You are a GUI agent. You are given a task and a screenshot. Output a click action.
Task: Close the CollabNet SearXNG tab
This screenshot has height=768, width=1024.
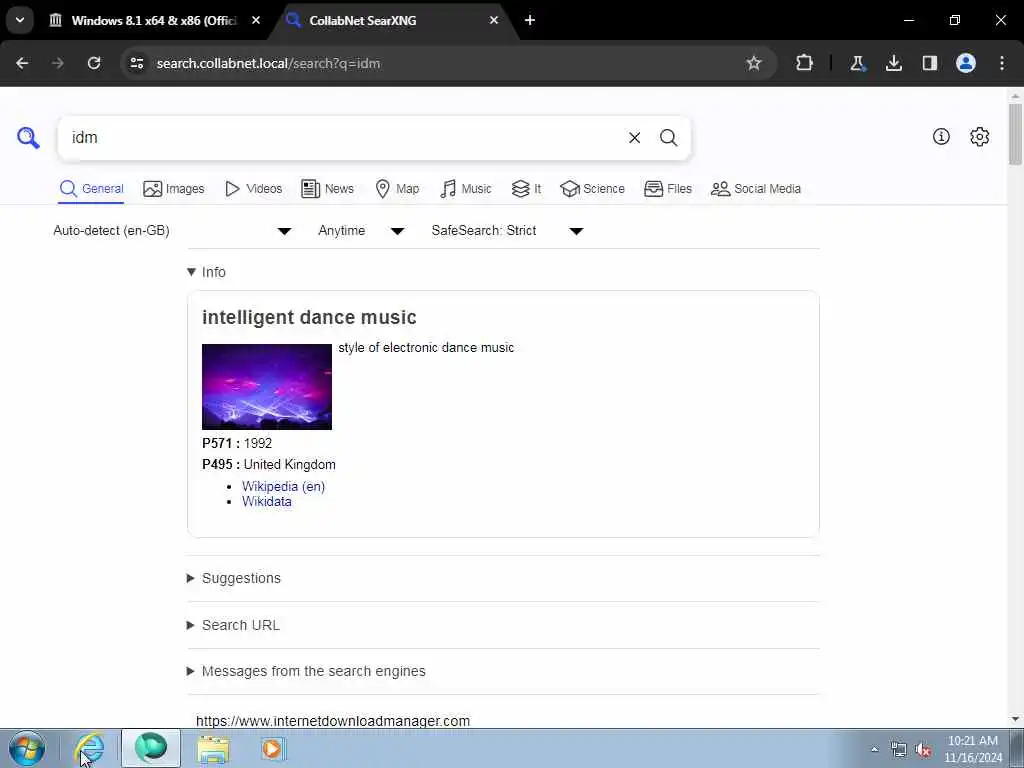494,20
